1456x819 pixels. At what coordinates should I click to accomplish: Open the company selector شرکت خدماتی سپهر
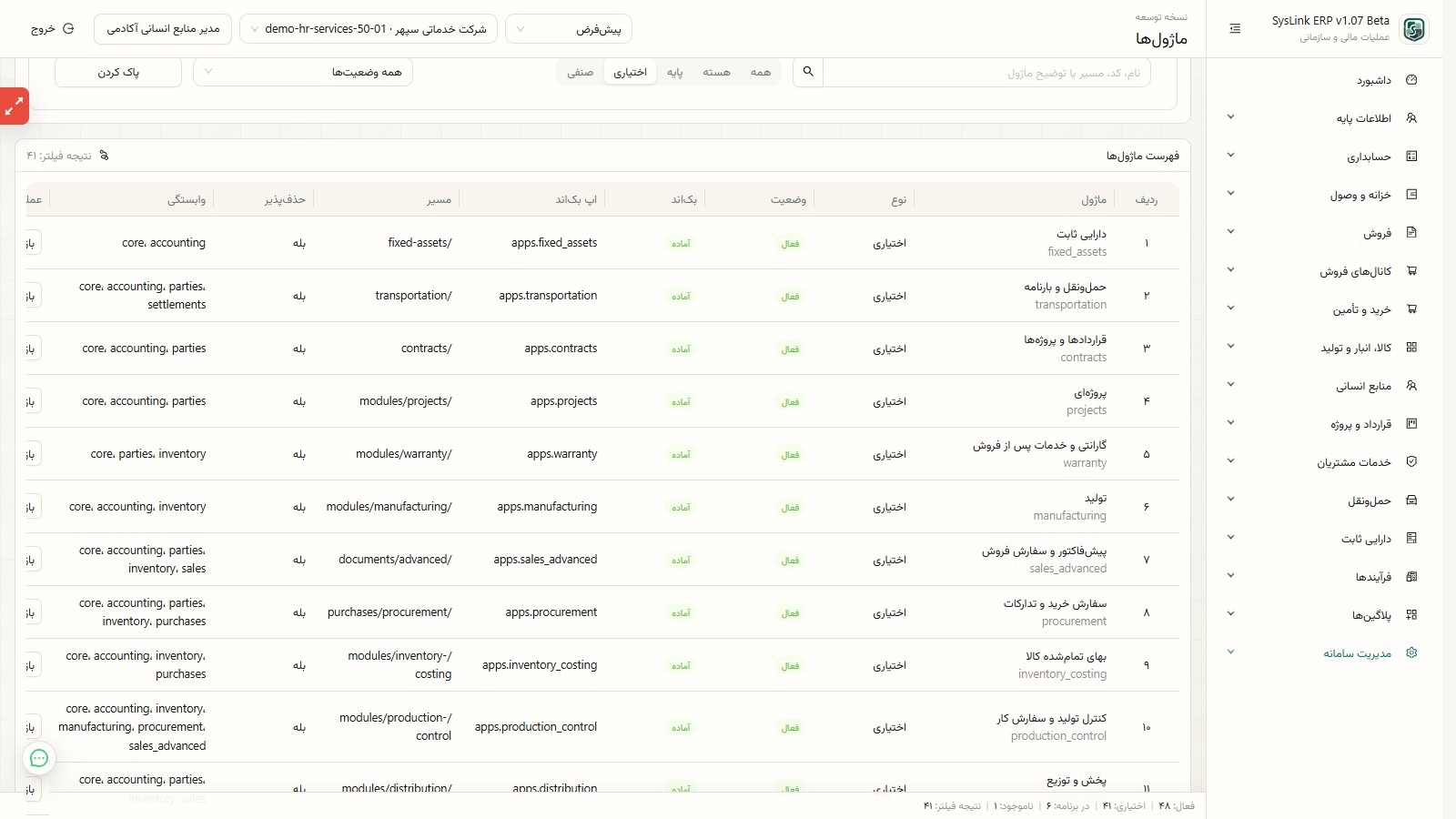coord(369,29)
